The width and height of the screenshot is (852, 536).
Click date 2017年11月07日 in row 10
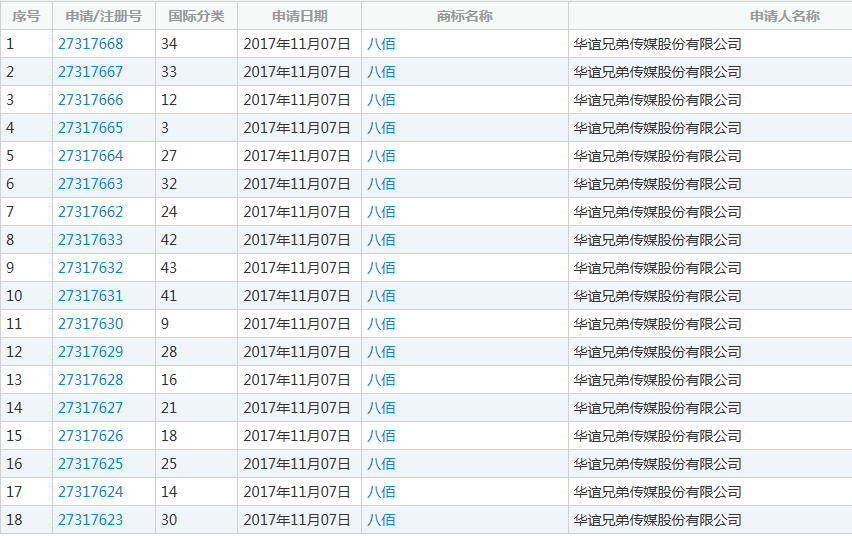pos(297,296)
